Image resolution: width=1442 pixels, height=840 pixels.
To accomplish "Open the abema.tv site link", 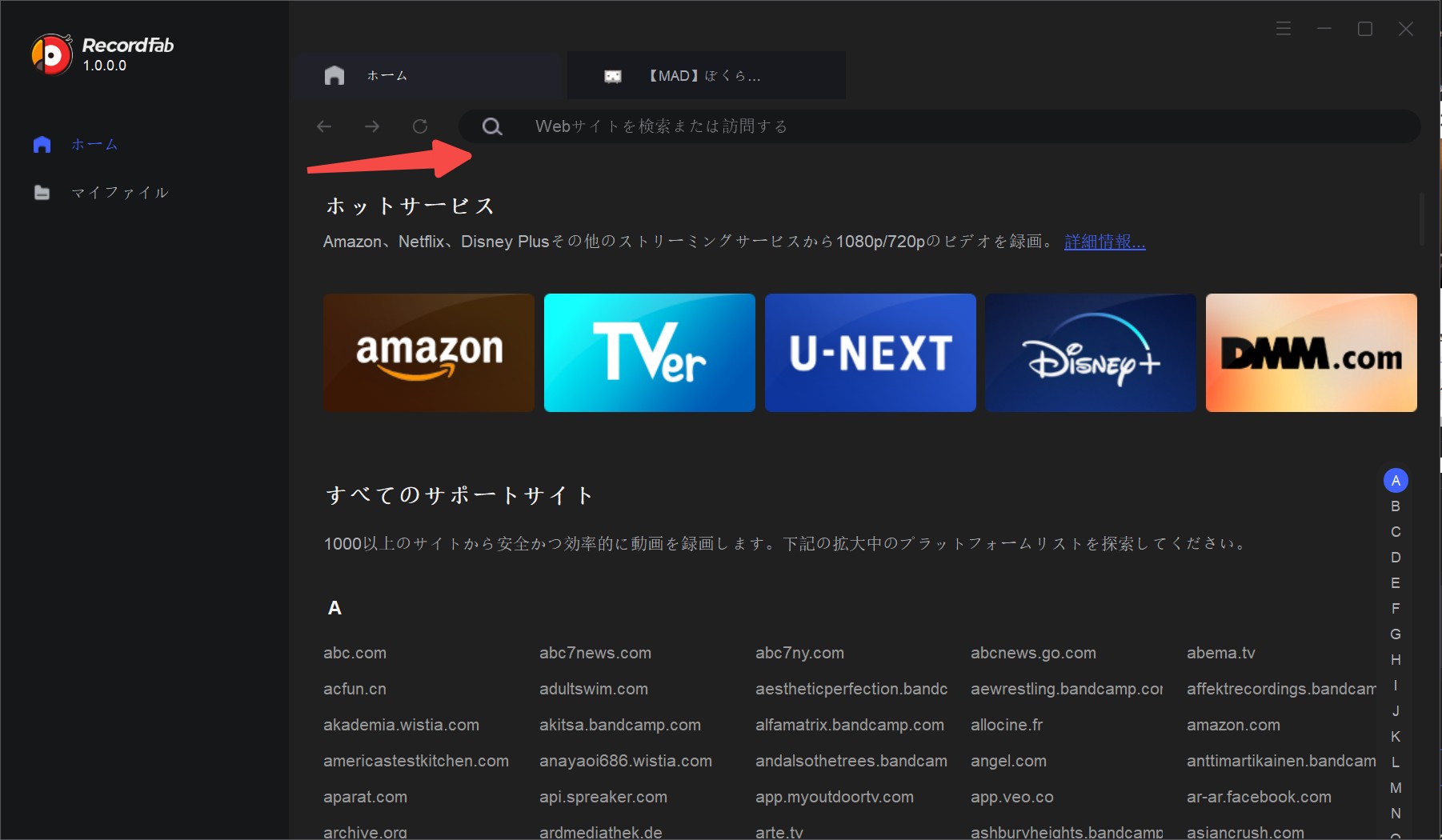I will 1221,653.
